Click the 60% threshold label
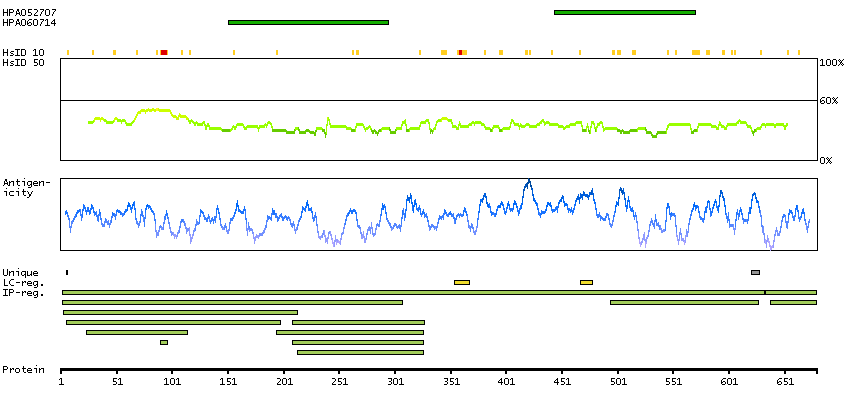 click(828, 101)
